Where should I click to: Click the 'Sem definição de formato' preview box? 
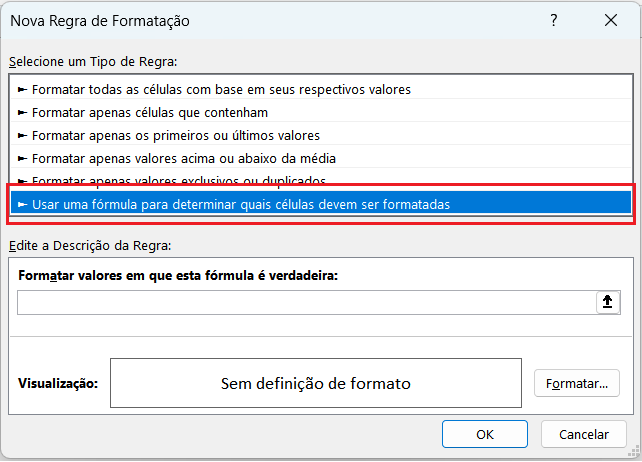click(316, 383)
